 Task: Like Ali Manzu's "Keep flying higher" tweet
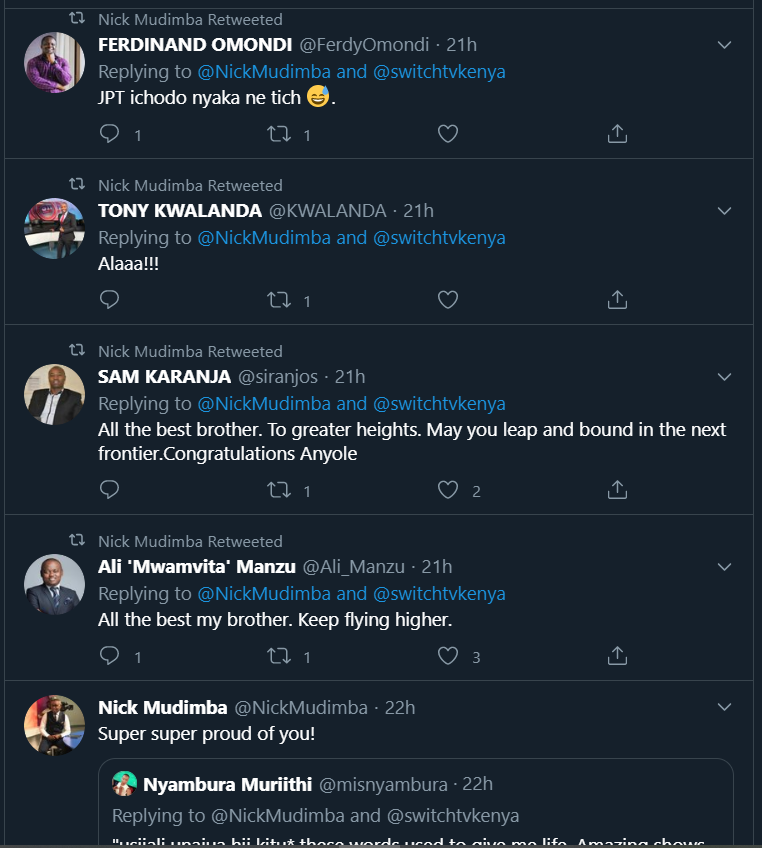[x=448, y=656]
